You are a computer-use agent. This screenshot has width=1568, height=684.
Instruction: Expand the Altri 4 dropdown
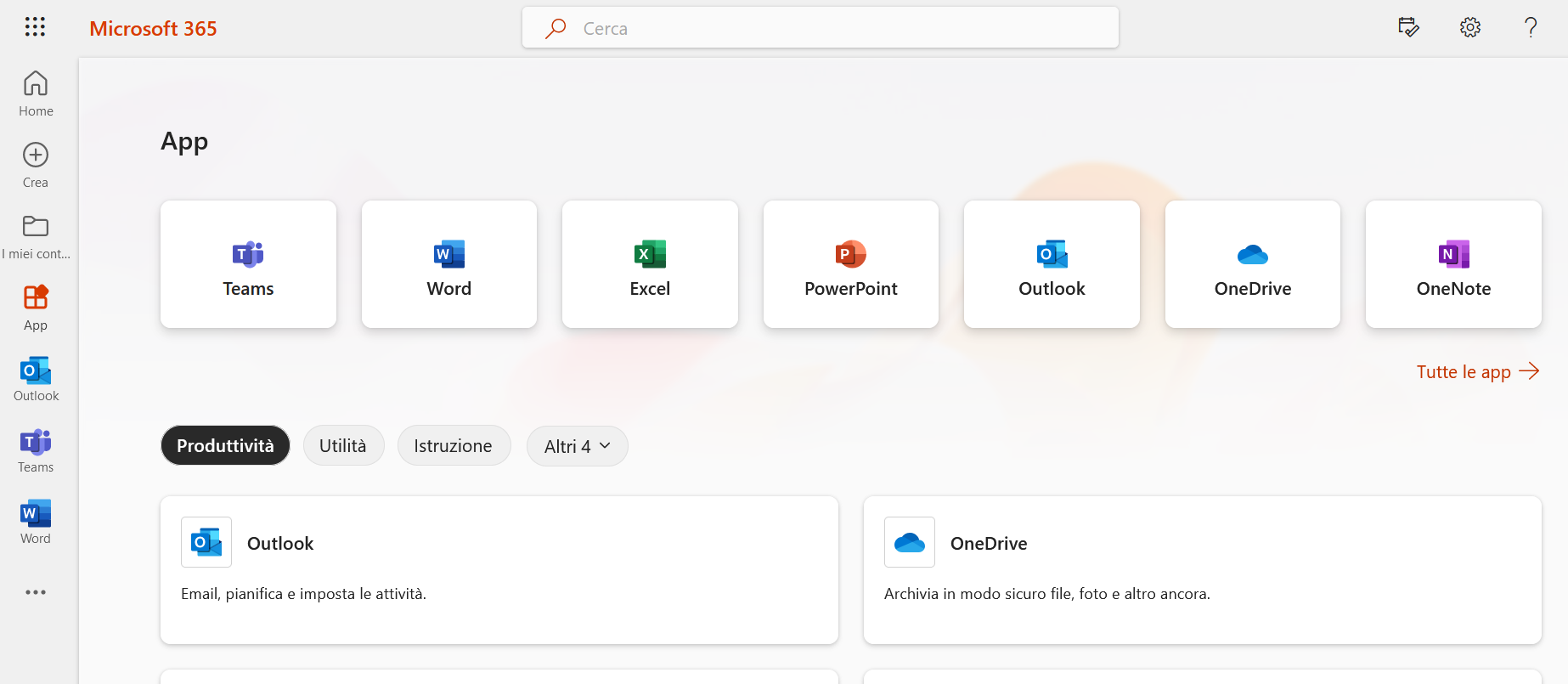(x=578, y=446)
